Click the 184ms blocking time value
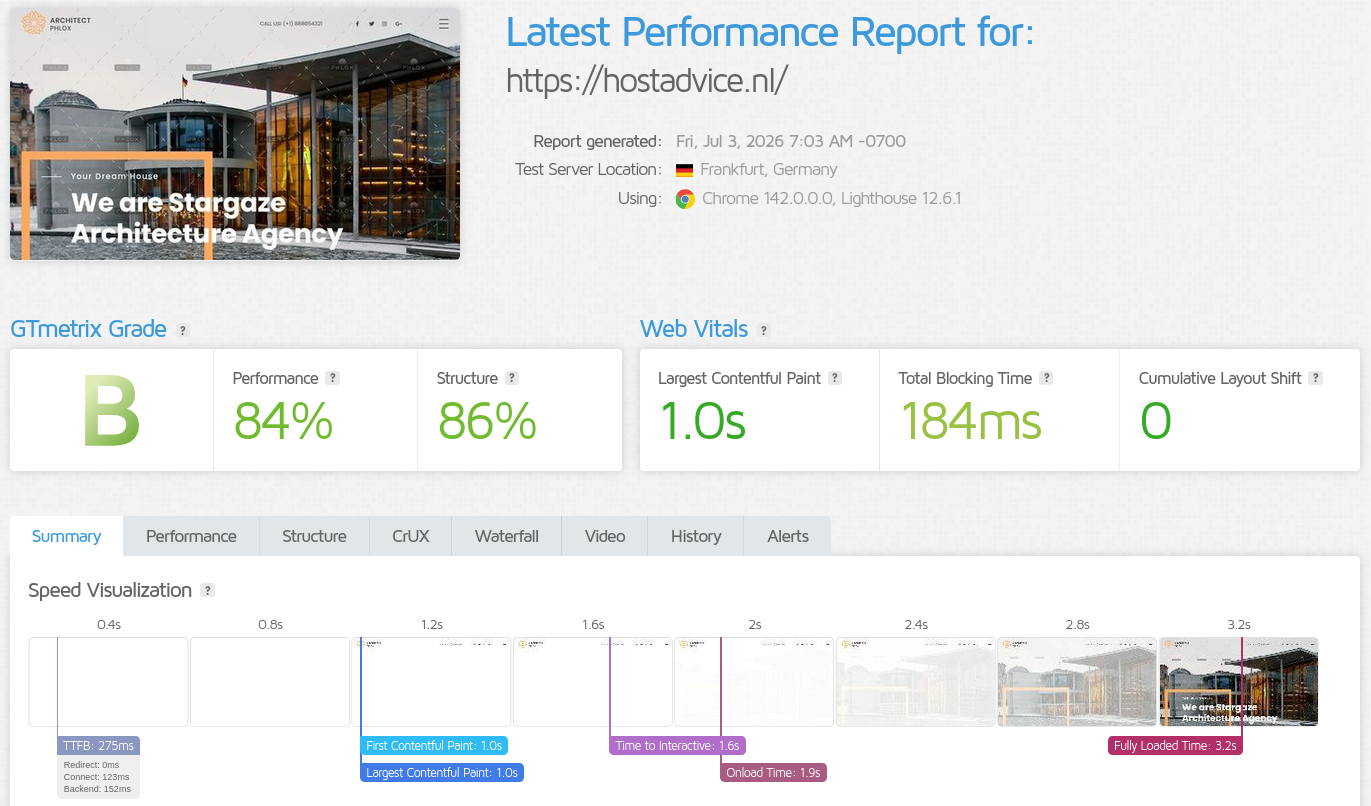 point(970,421)
